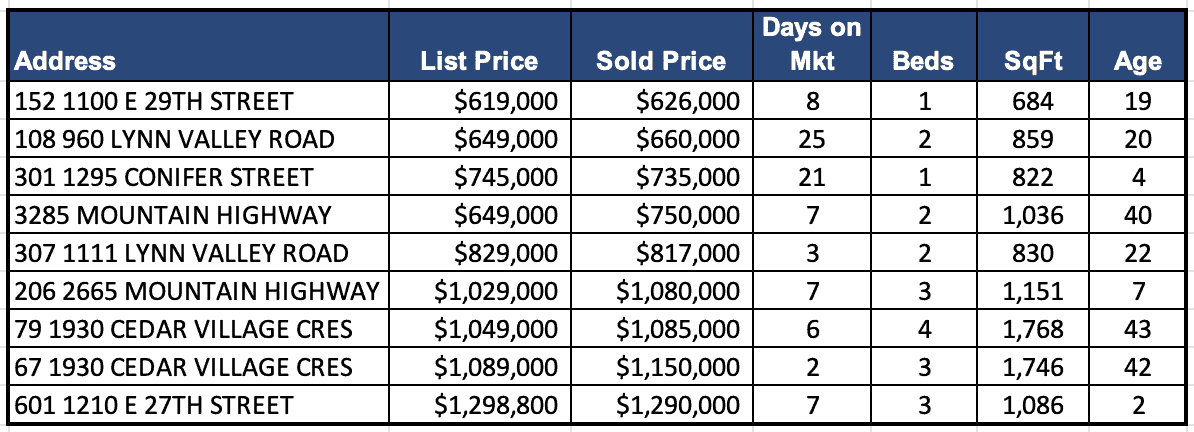This screenshot has height=432, width=1194.
Task: Select the 301 1295 CONIFER STREET cell
Action: [x=165, y=177]
